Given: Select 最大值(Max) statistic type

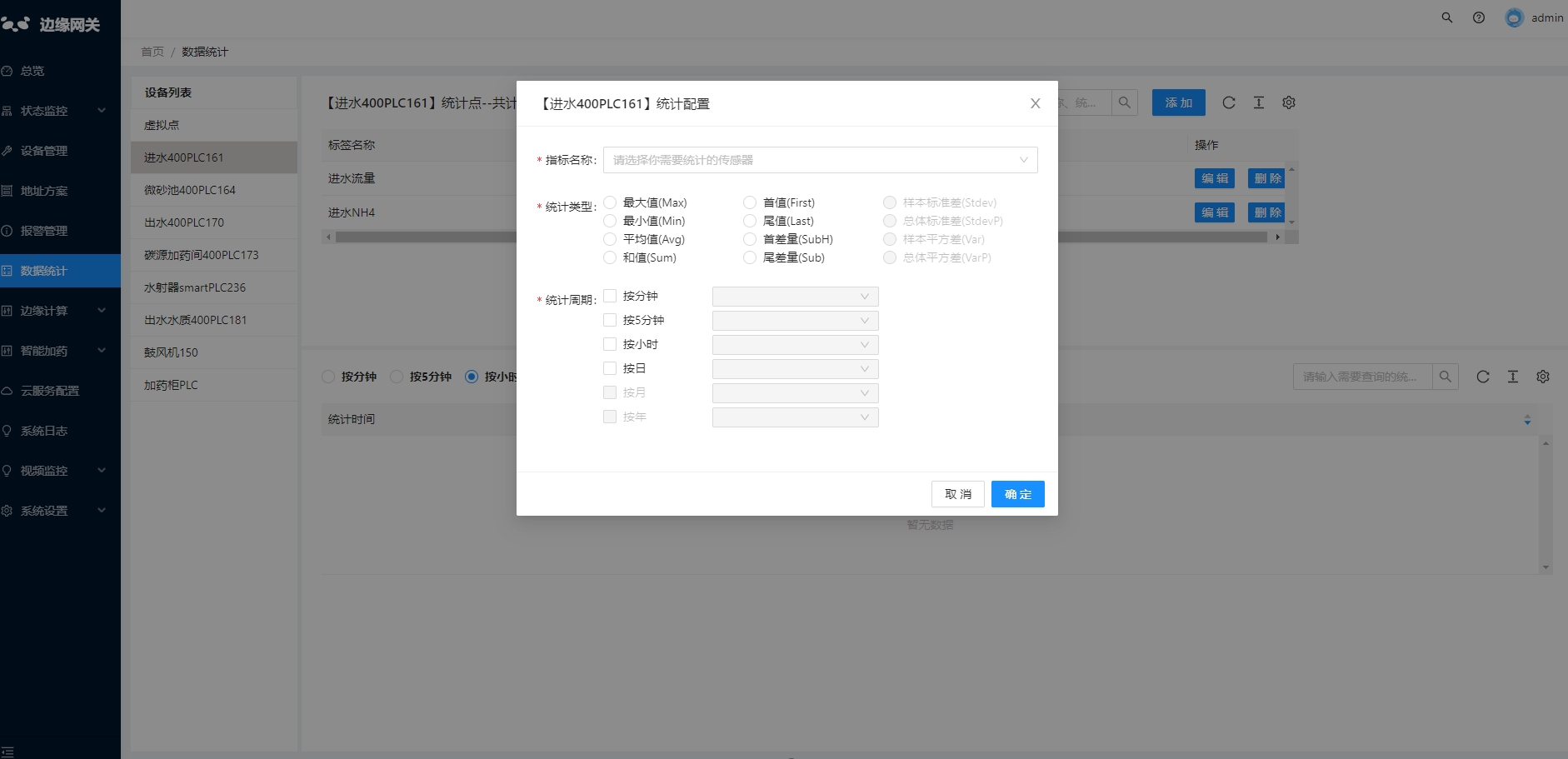Looking at the screenshot, I should pyautogui.click(x=610, y=202).
